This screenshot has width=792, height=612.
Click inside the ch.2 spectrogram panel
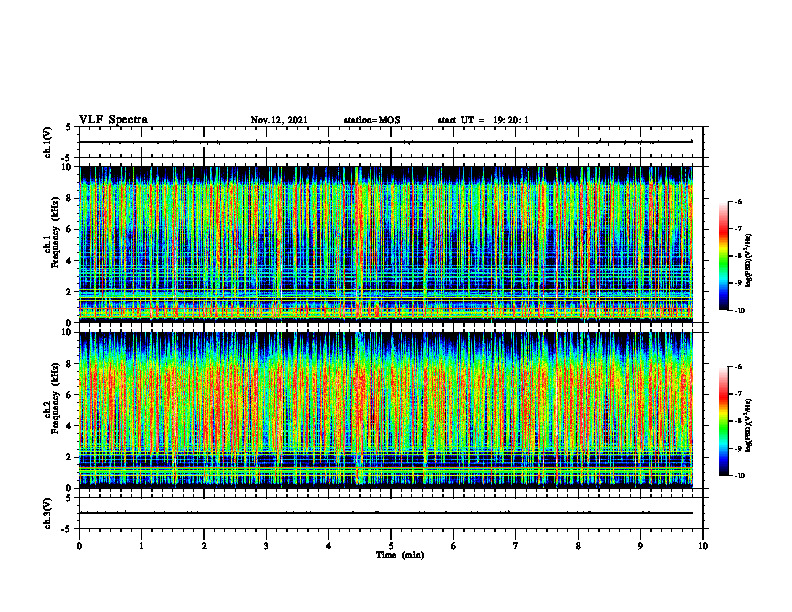tap(386, 410)
